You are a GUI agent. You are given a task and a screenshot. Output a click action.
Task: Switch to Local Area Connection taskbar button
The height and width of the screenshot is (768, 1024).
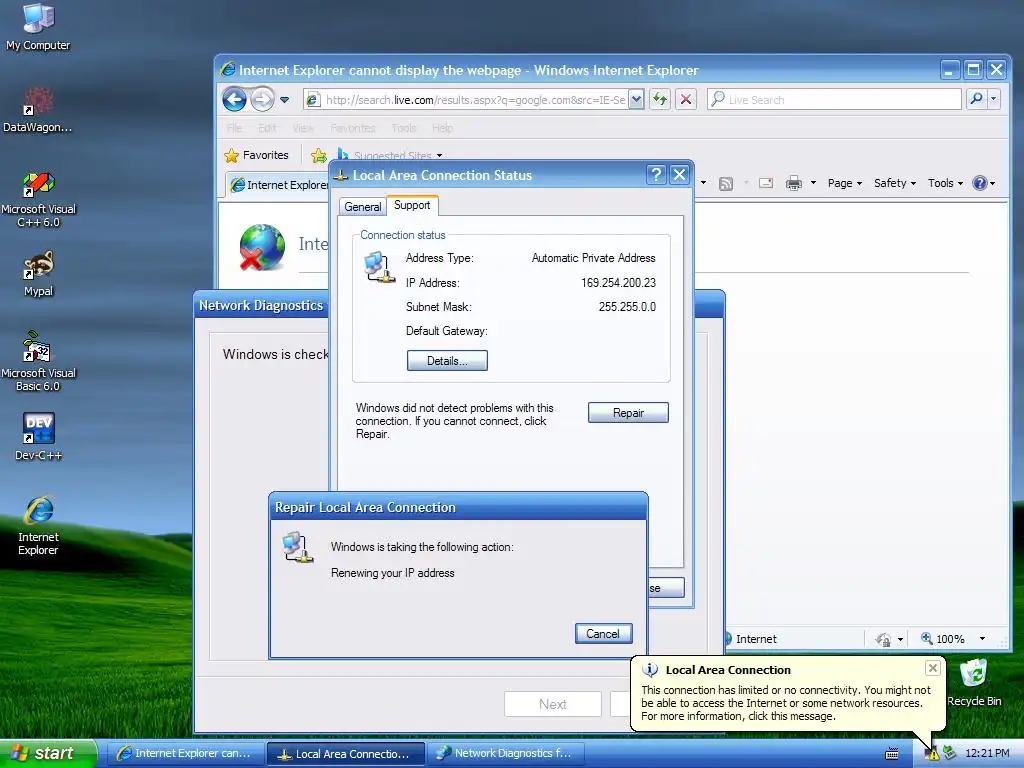coord(345,754)
